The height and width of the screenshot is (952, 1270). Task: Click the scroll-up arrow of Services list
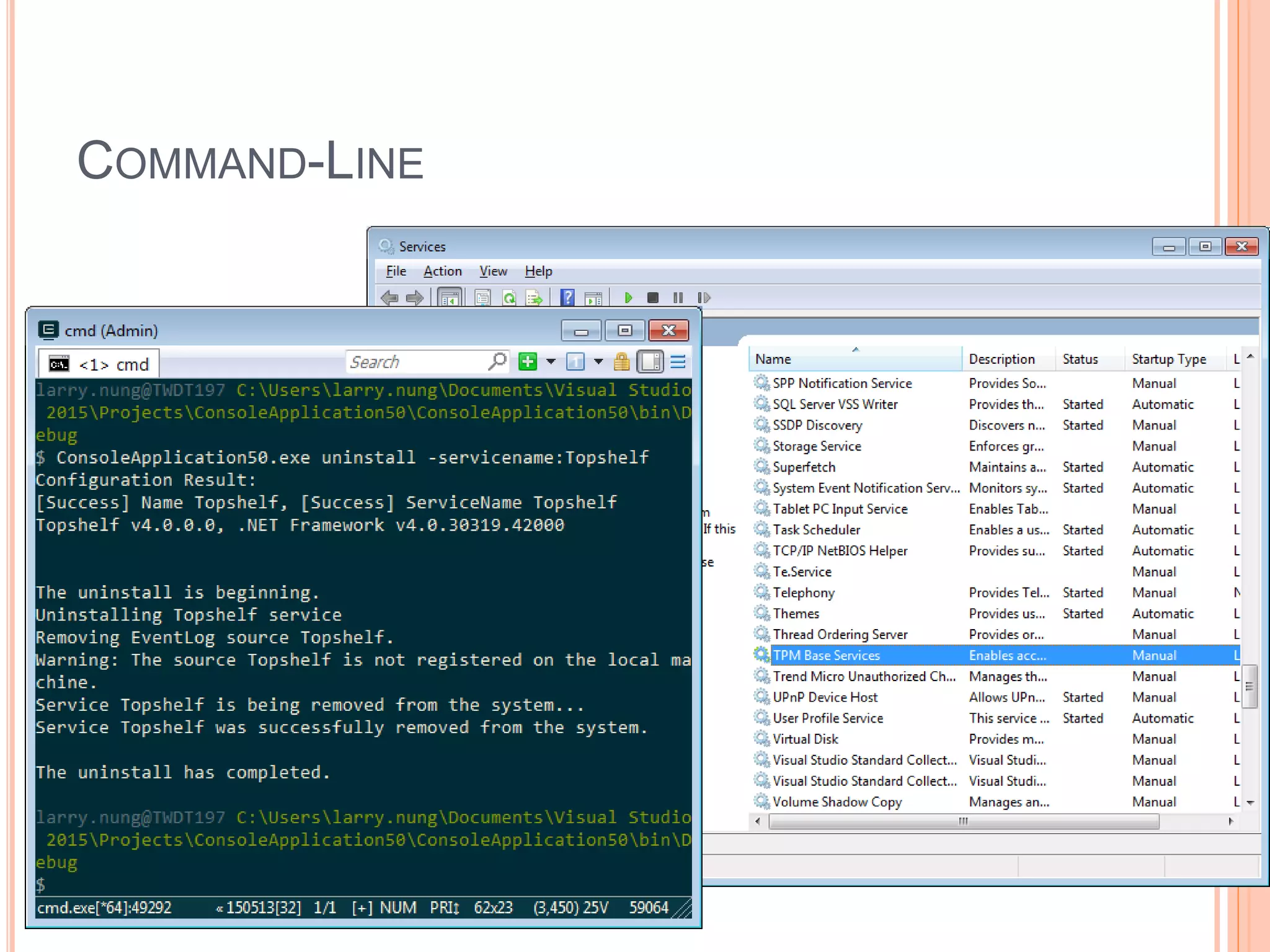click(x=1250, y=356)
